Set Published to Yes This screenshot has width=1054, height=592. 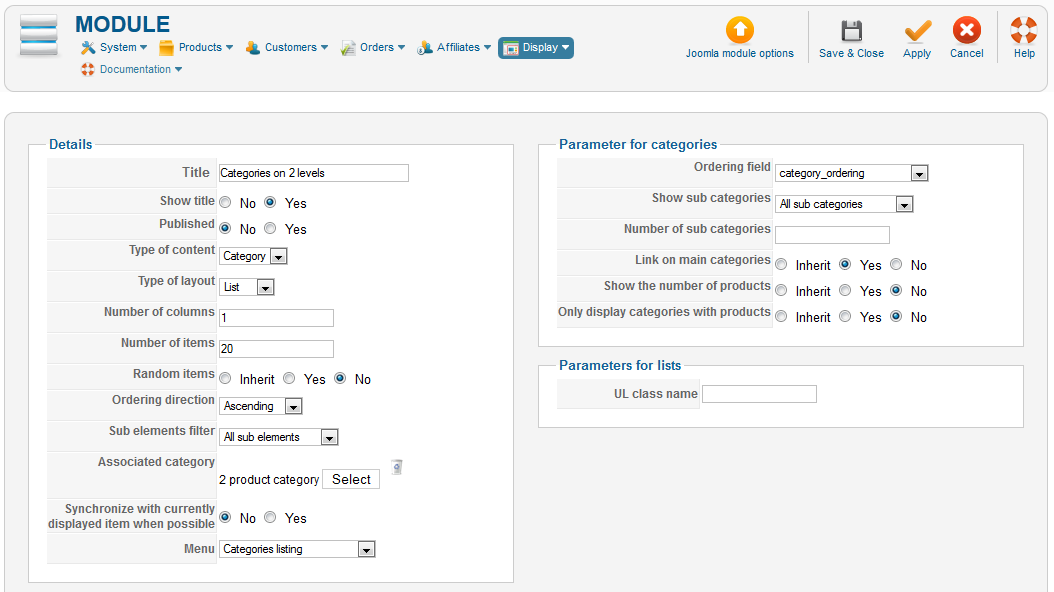point(270,228)
